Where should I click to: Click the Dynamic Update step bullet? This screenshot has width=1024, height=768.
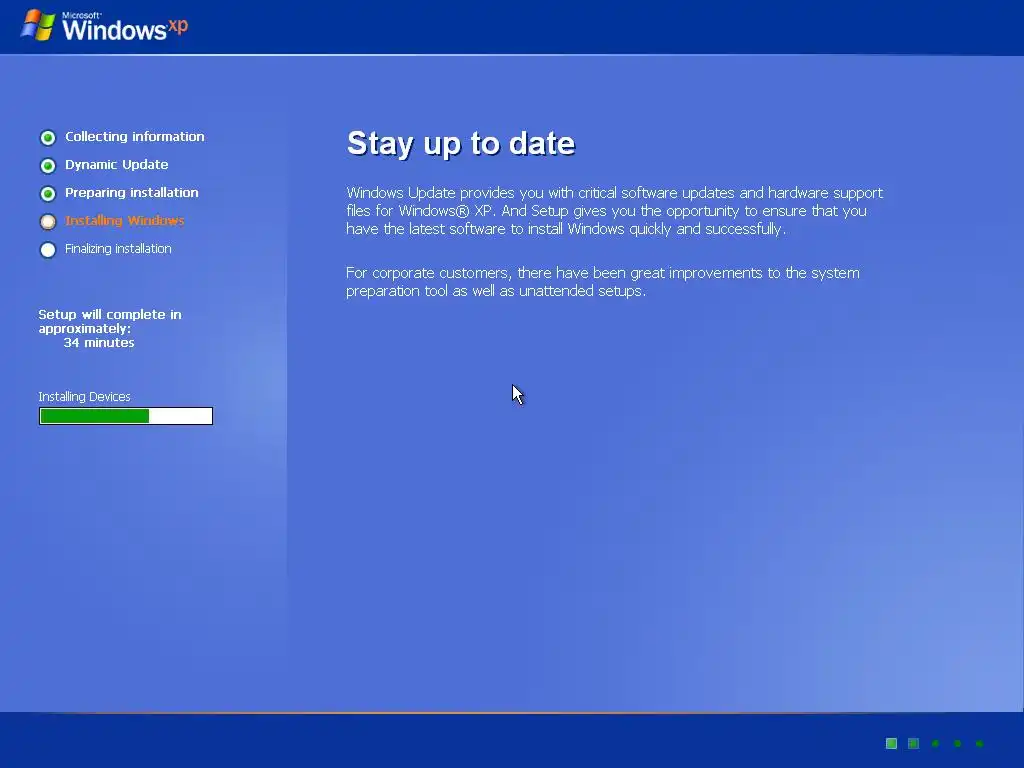48,165
